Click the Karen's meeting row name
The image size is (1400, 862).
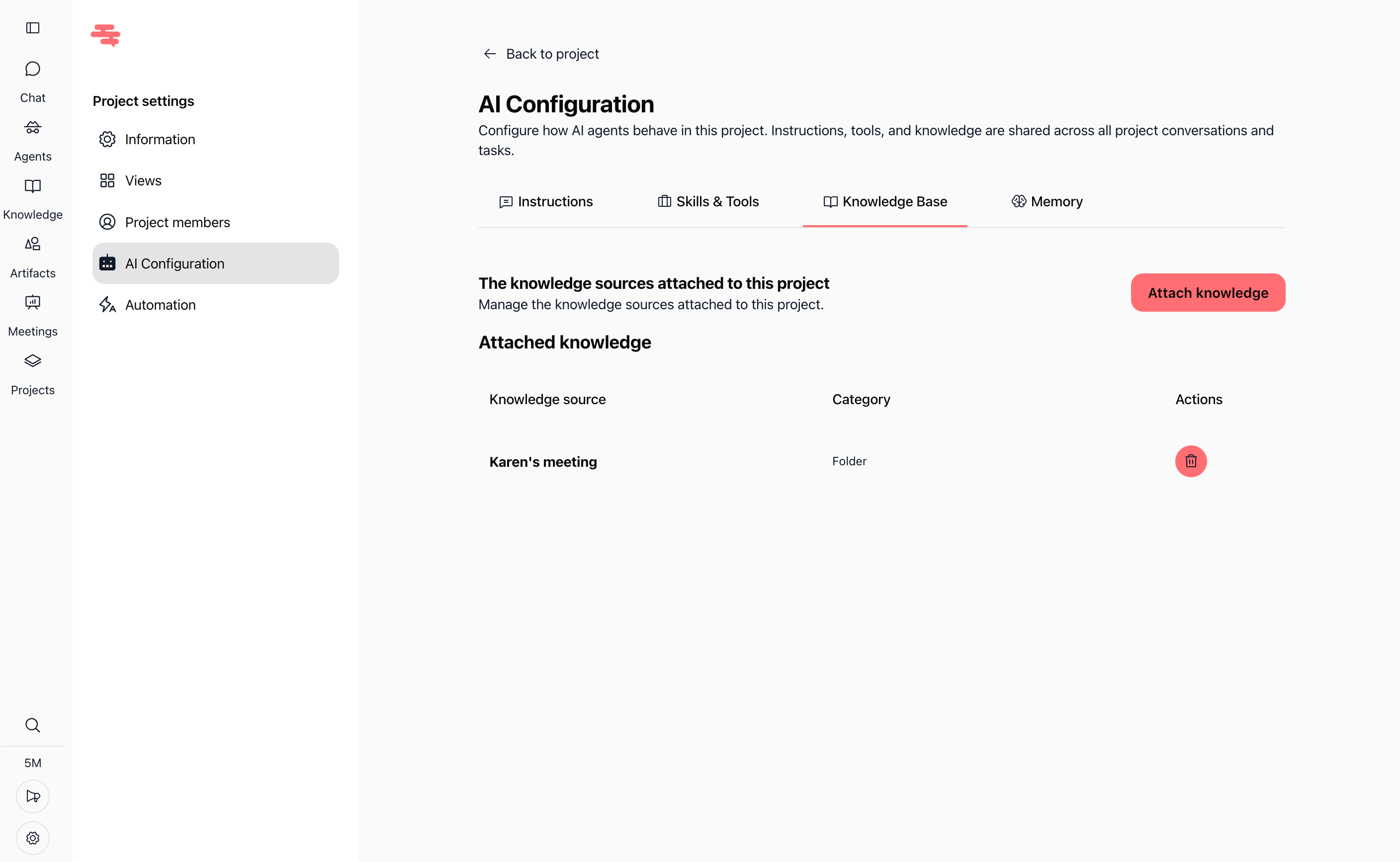(543, 461)
